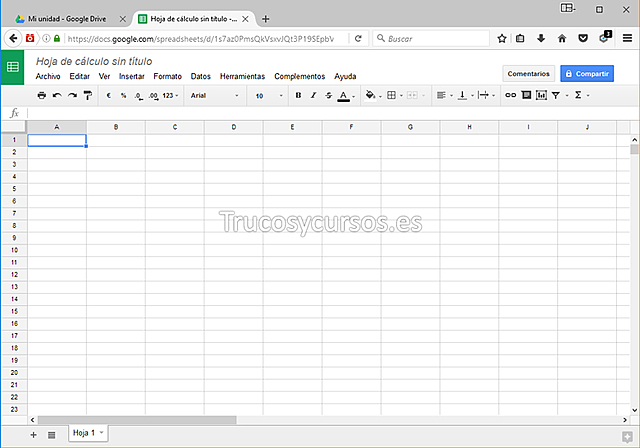This screenshot has width=640, height=448.
Task: Click the Sheets home icon
Action: (x=13, y=67)
